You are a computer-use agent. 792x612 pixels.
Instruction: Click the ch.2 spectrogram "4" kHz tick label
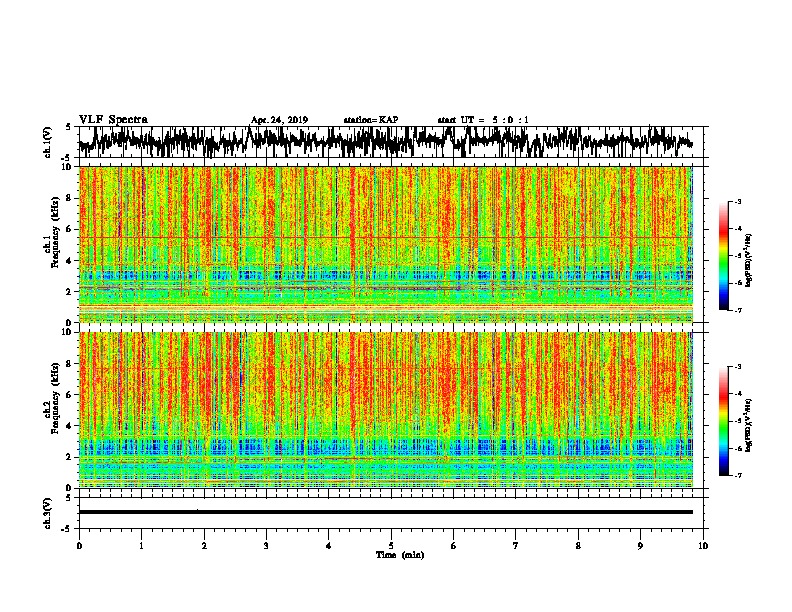pos(70,426)
